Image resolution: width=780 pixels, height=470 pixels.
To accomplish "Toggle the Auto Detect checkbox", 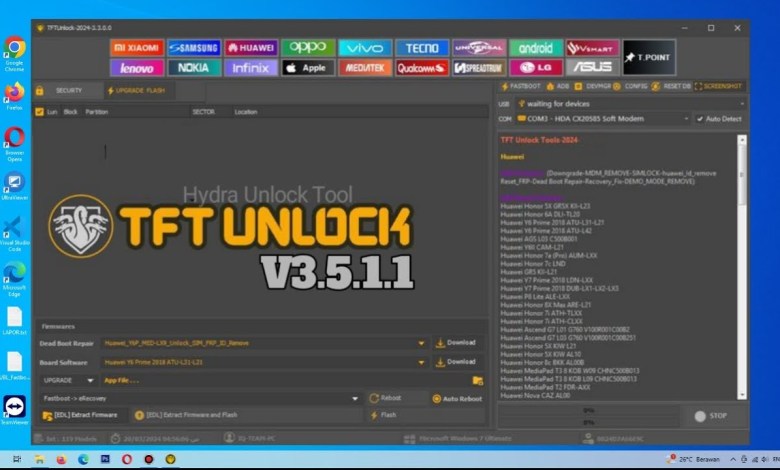I will tap(700, 118).
